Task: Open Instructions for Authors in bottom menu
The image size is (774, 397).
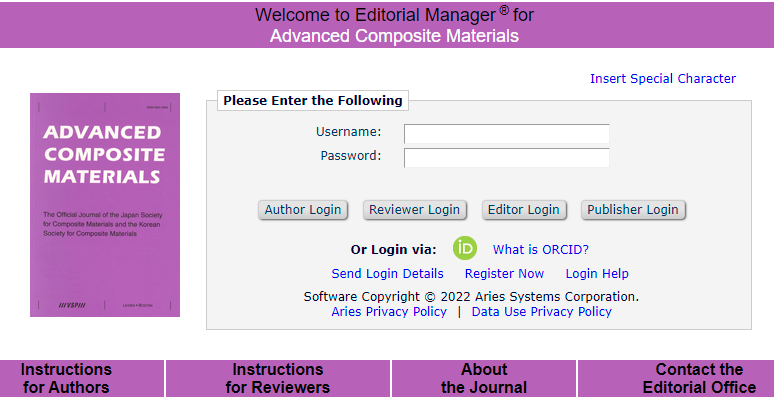Action: (x=66, y=378)
